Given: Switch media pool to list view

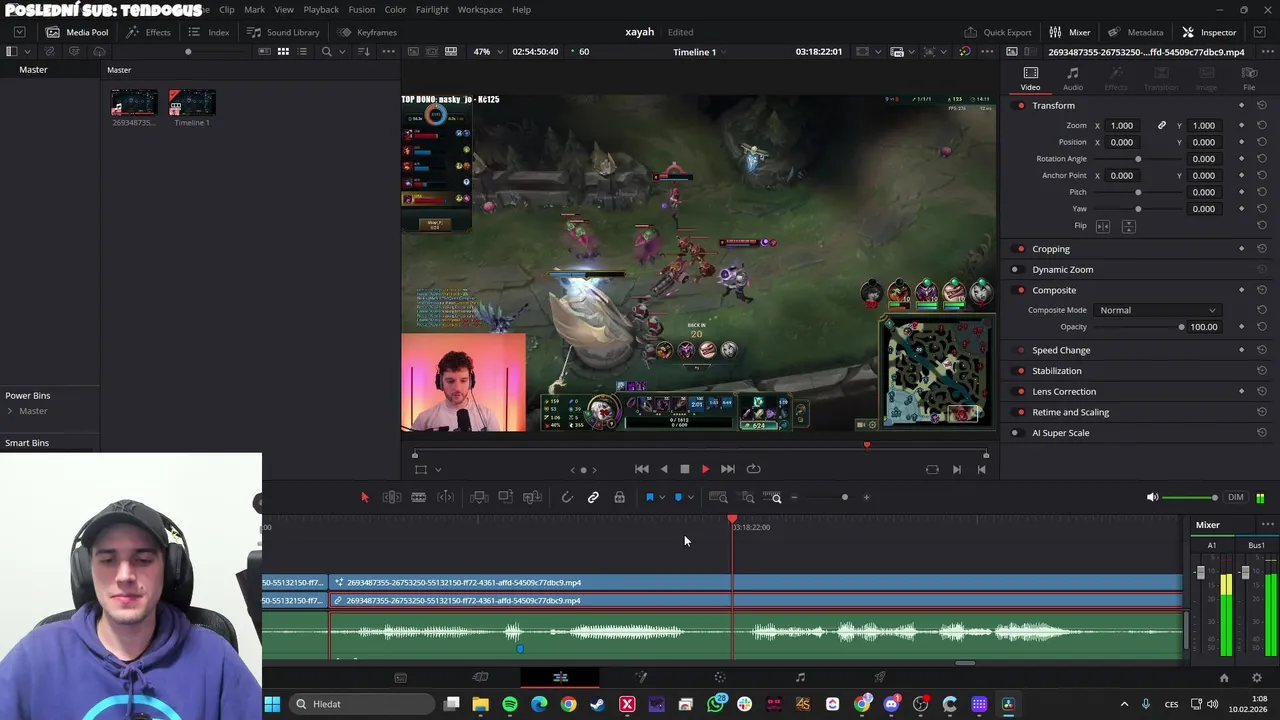Looking at the screenshot, I should point(301,52).
